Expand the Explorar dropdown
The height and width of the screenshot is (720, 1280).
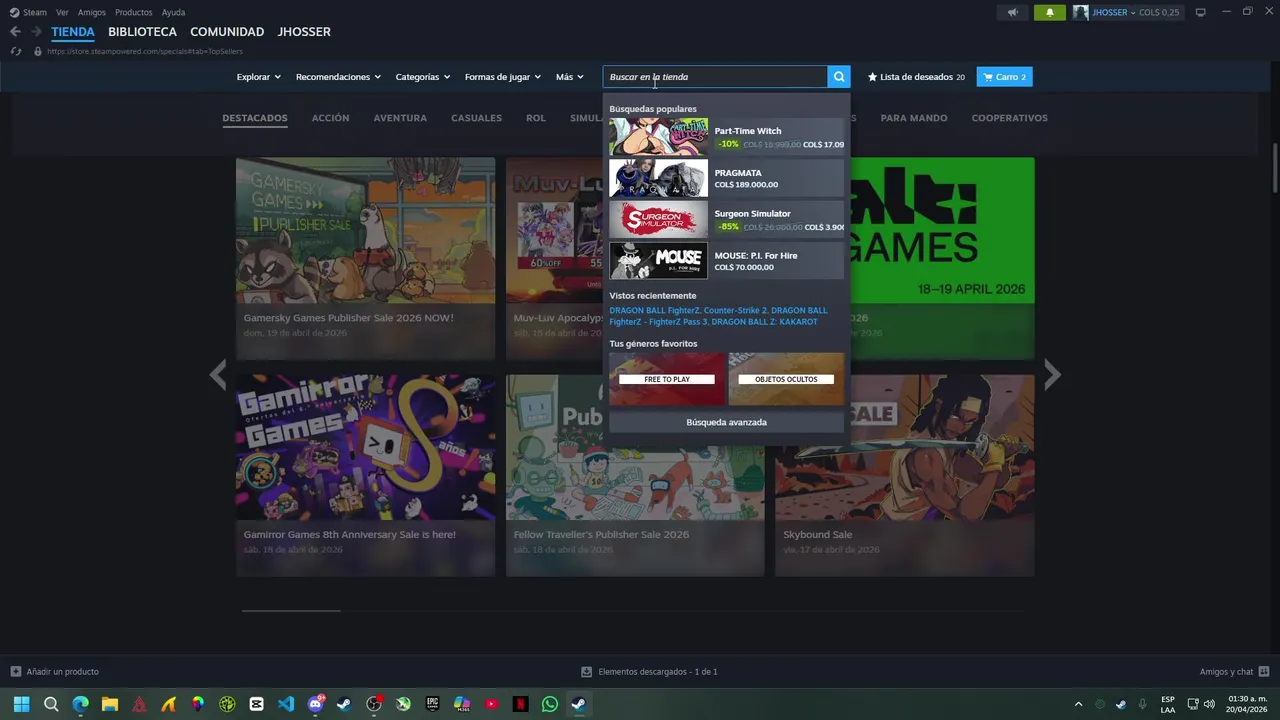(258, 77)
